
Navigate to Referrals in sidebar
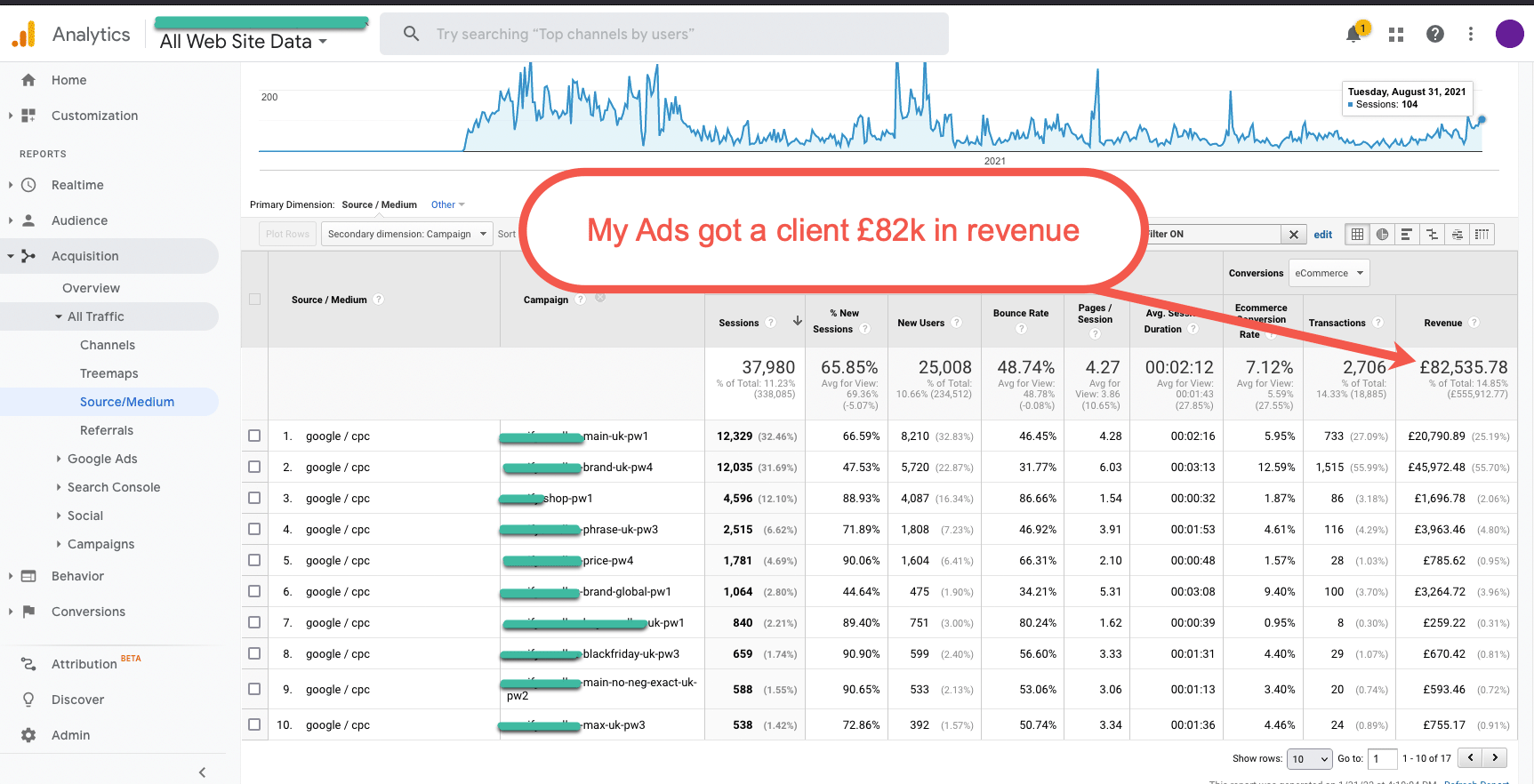(x=107, y=430)
